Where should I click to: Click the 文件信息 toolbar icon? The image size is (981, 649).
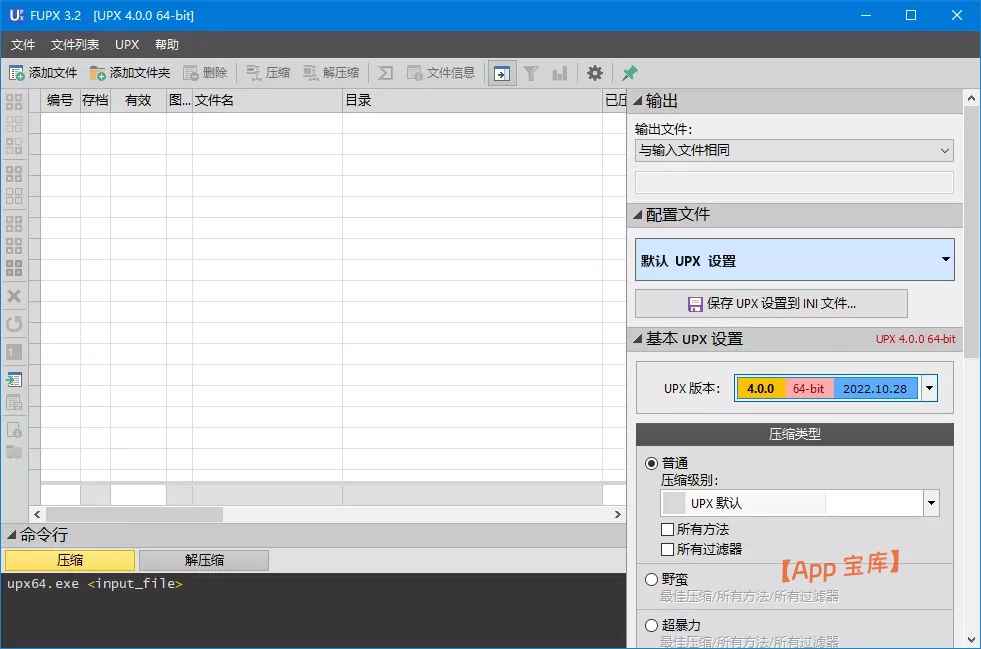415,73
